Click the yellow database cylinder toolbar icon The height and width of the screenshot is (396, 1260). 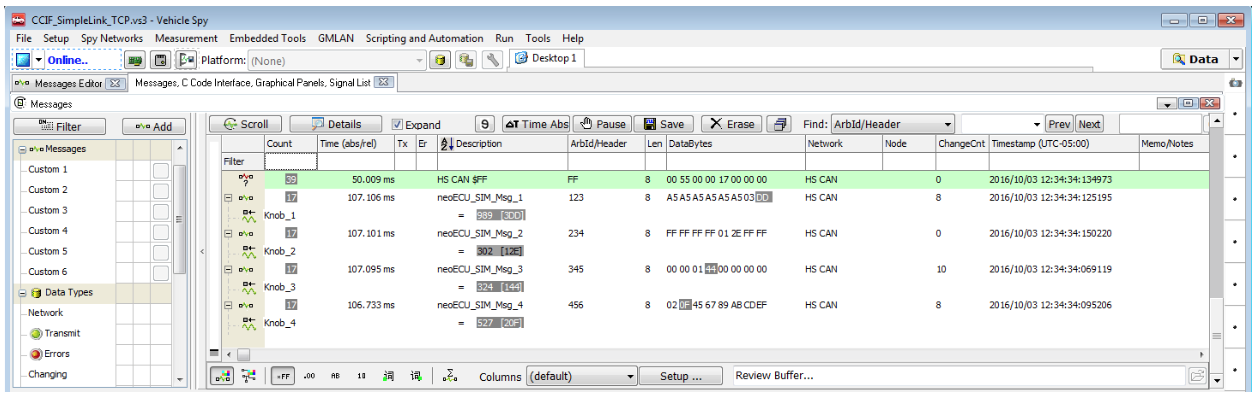pos(439,61)
